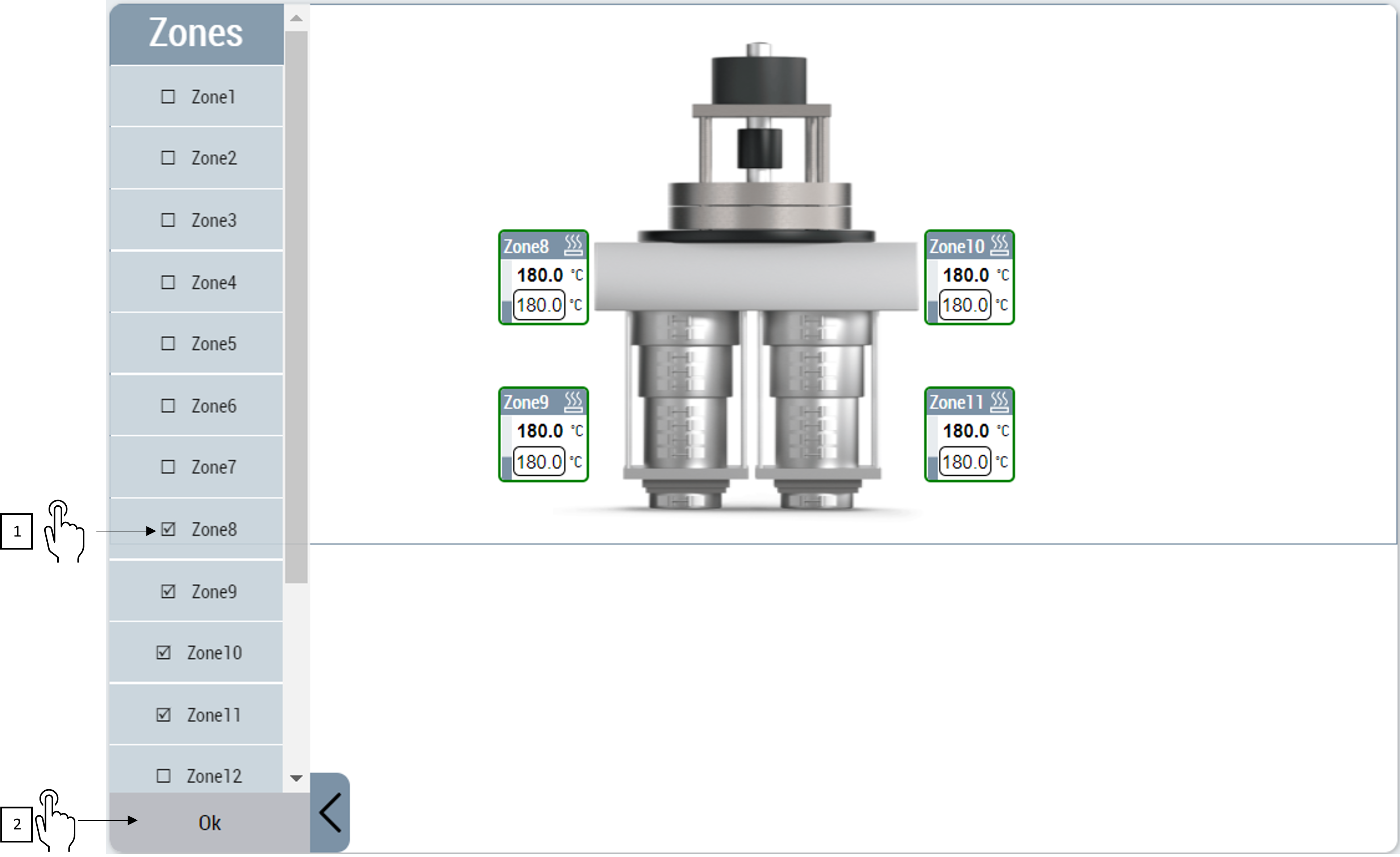Click the Zone9 card title
The width and height of the screenshot is (1400, 857).
[x=526, y=403]
